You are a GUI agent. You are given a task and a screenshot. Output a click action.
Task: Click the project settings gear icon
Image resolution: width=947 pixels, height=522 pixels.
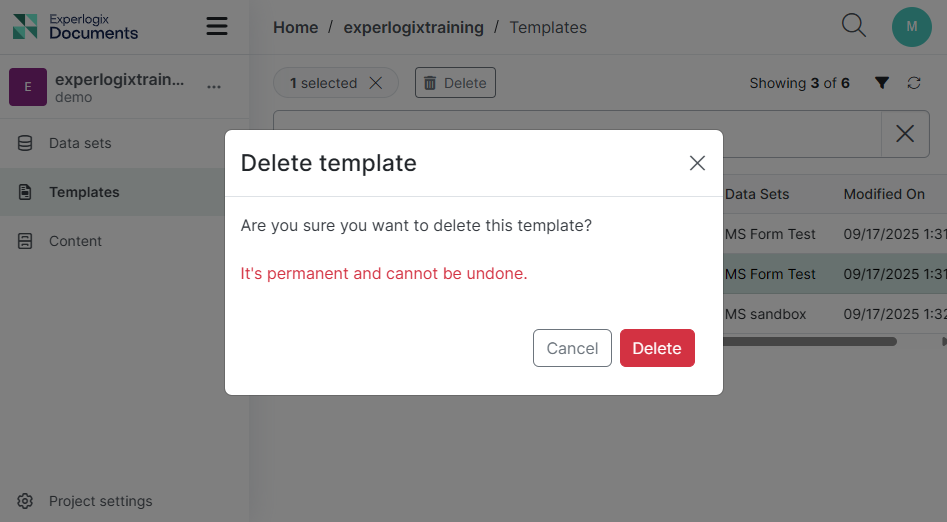26,501
